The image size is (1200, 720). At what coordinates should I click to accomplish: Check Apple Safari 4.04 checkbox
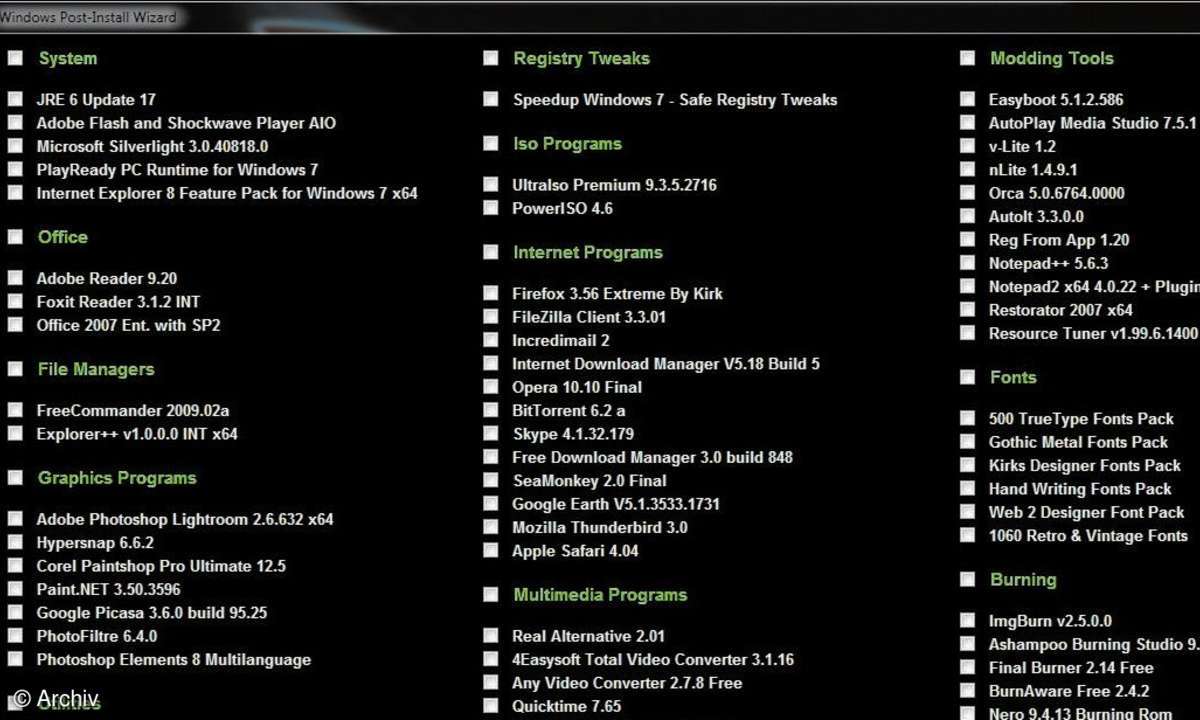(491, 550)
